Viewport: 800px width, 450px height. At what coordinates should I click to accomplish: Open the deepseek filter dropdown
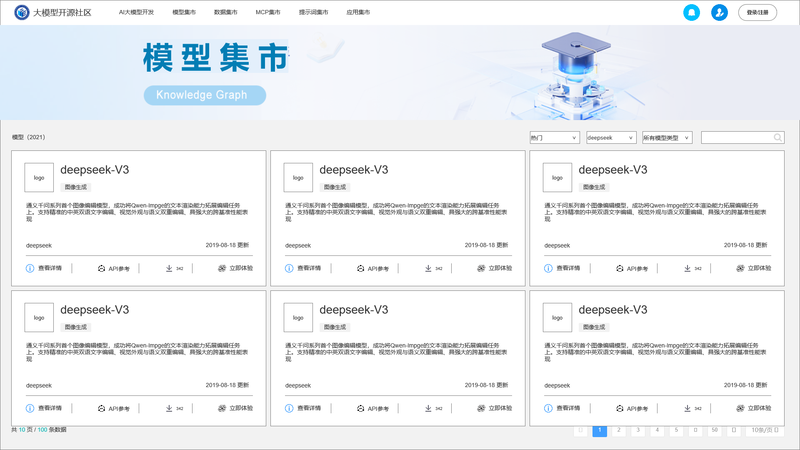[x=610, y=137]
